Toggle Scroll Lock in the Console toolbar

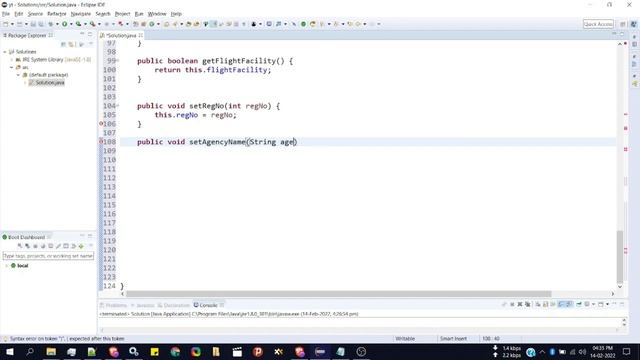545,304
